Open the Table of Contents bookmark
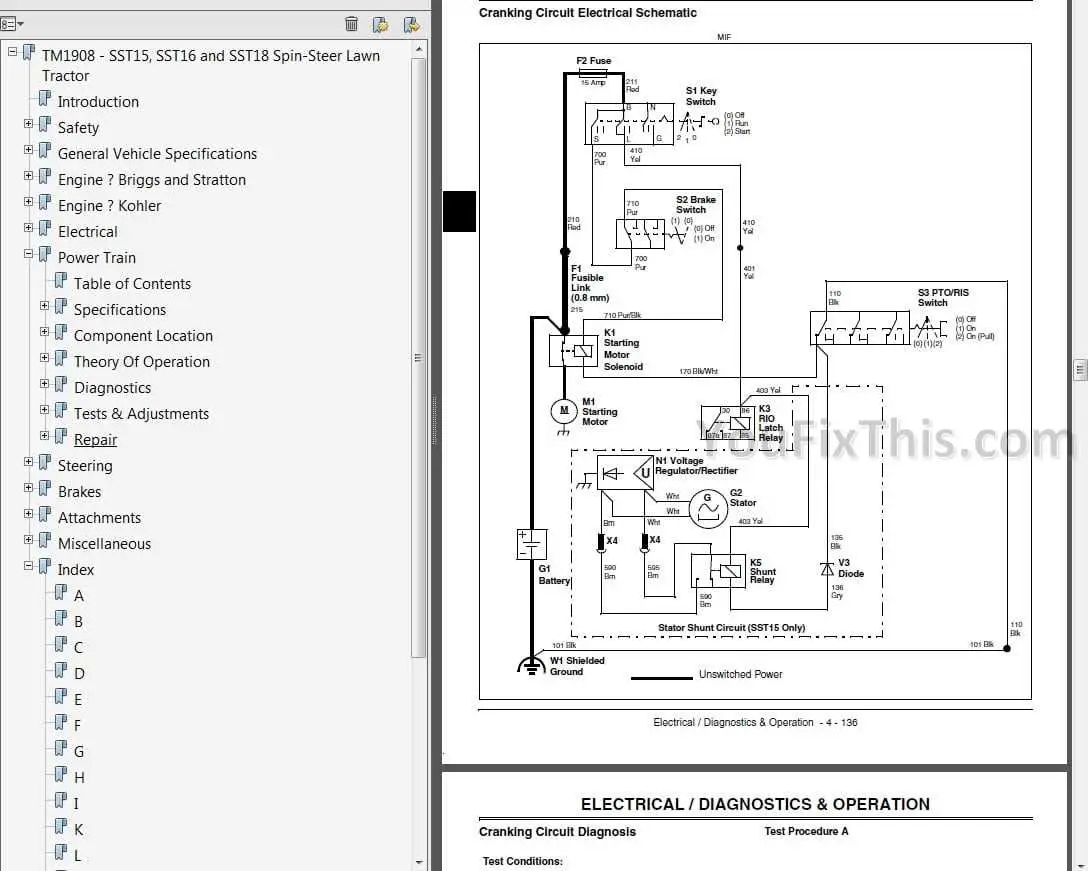The height and width of the screenshot is (871, 1088). (x=133, y=284)
